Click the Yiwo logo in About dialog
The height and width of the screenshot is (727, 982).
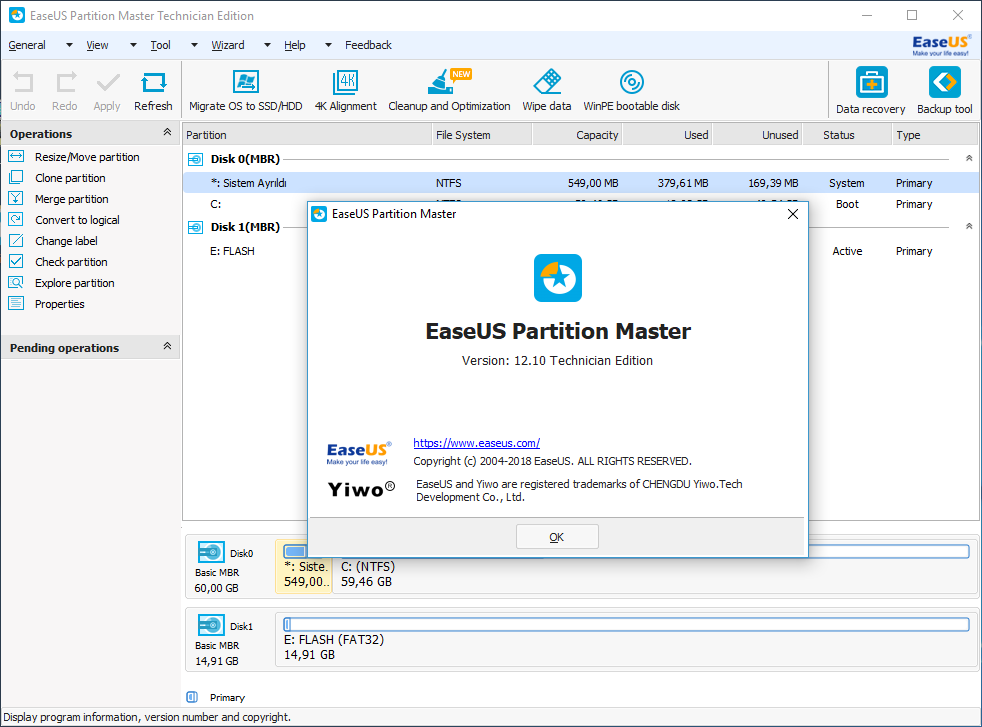click(361, 489)
